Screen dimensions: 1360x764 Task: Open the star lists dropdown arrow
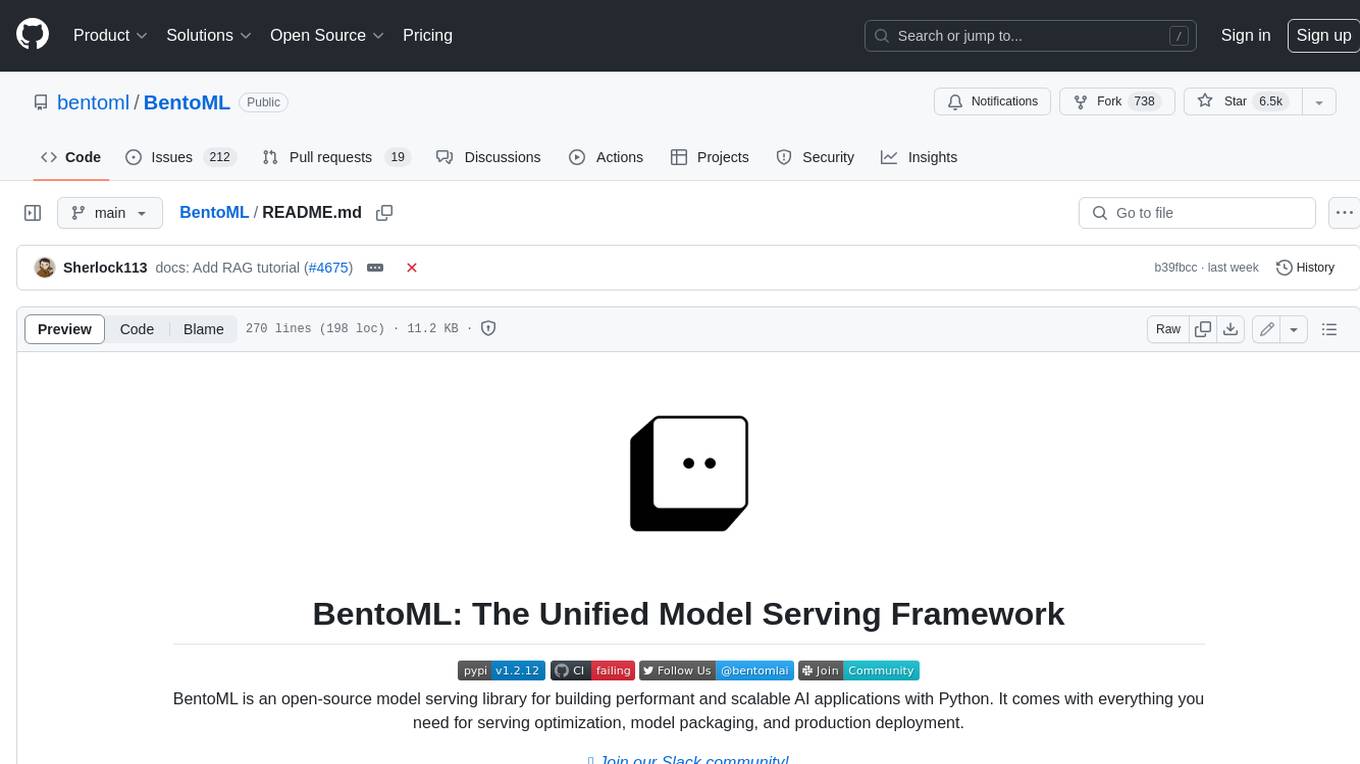point(1319,102)
